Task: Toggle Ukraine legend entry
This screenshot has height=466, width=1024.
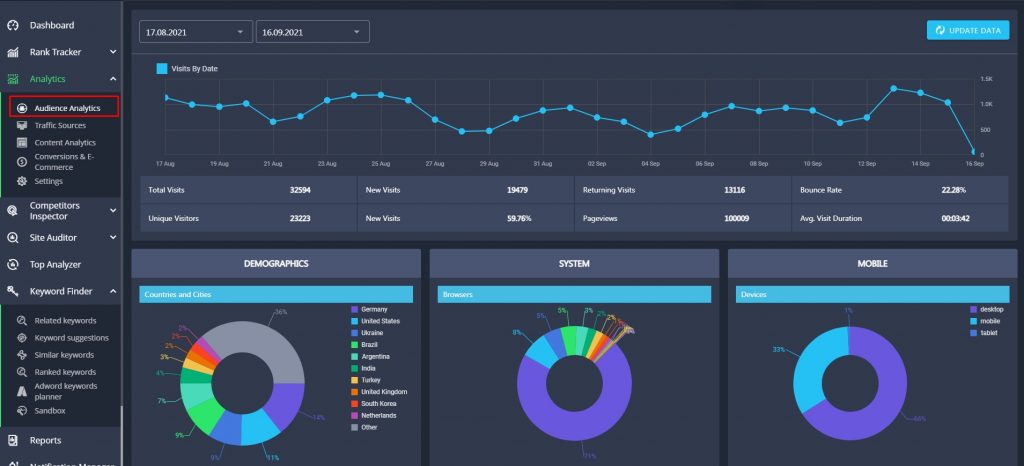Action: tap(367, 333)
